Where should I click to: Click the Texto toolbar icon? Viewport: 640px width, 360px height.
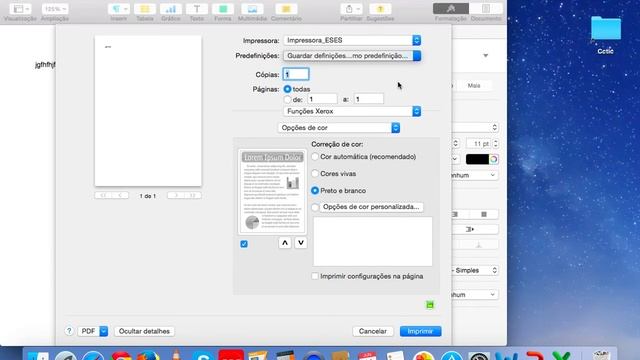pyautogui.click(x=197, y=9)
